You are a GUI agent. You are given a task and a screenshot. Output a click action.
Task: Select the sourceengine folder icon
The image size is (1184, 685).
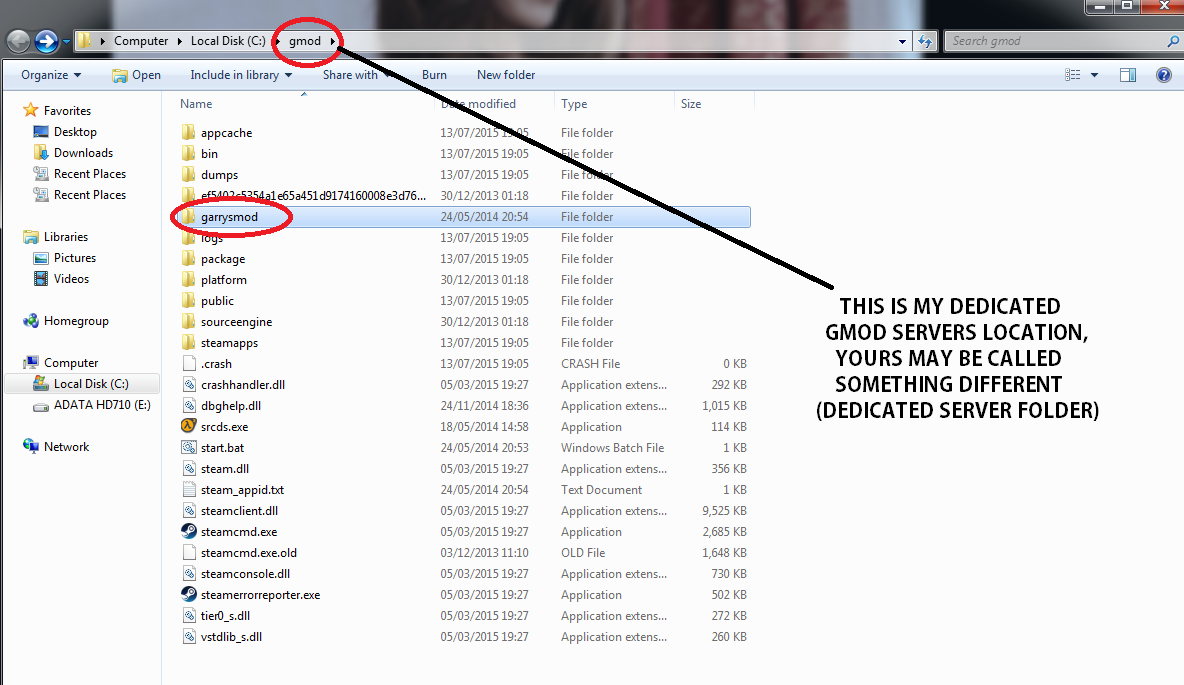pos(189,322)
